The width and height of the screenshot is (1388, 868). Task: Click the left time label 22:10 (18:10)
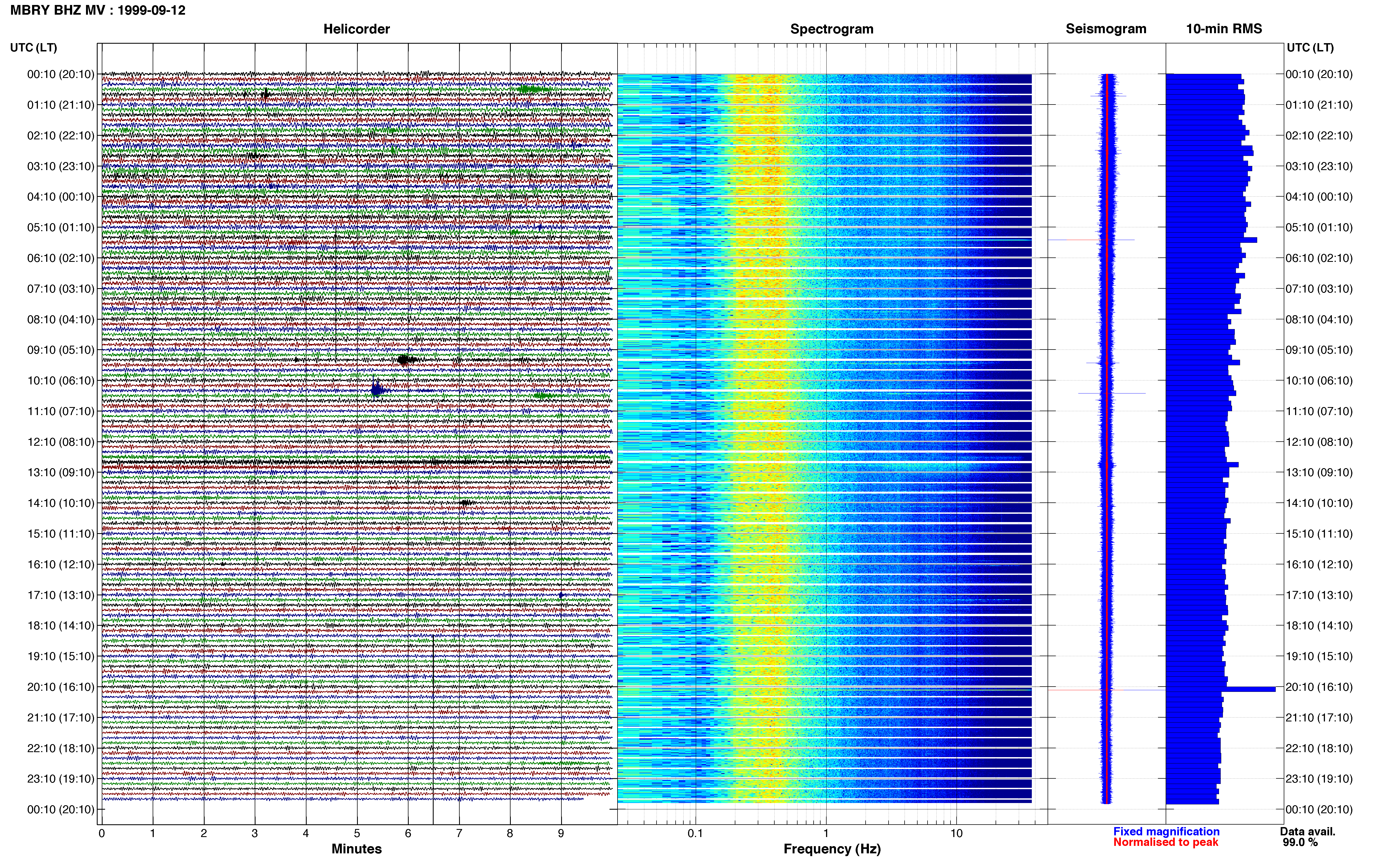[61, 749]
